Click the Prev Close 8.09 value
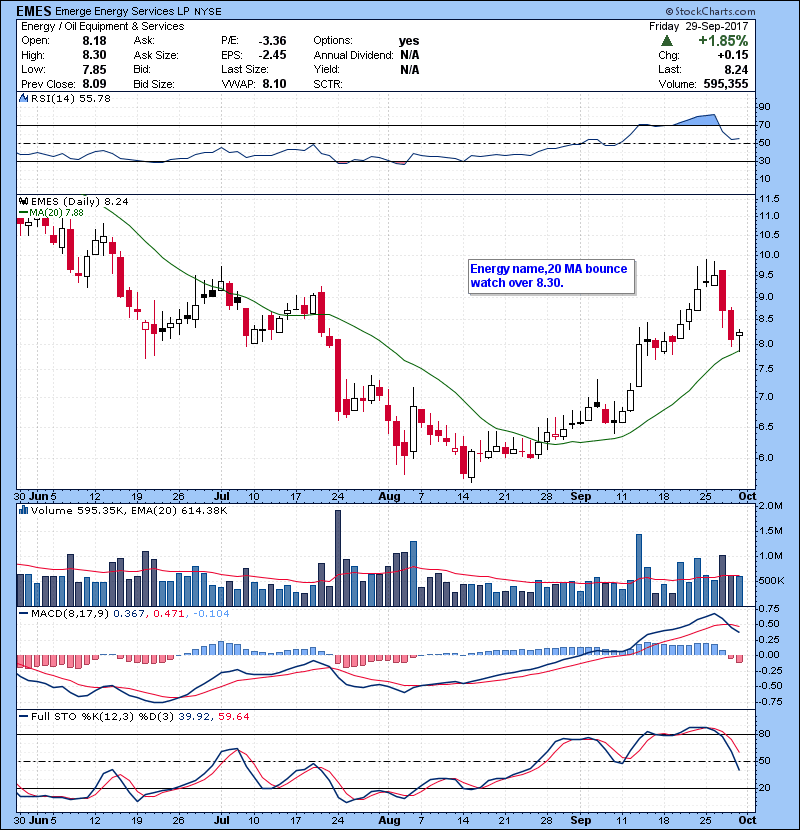The height and width of the screenshot is (830, 800). tap(94, 84)
